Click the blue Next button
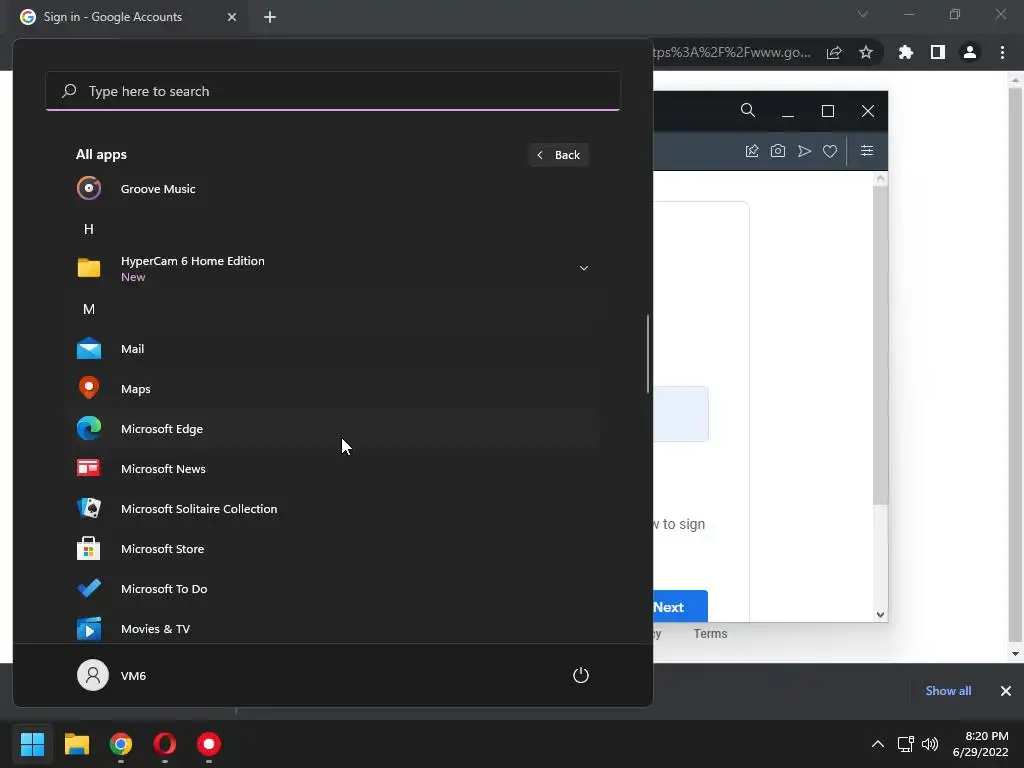The image size is (1024, 768). click(x=680, y=607)
